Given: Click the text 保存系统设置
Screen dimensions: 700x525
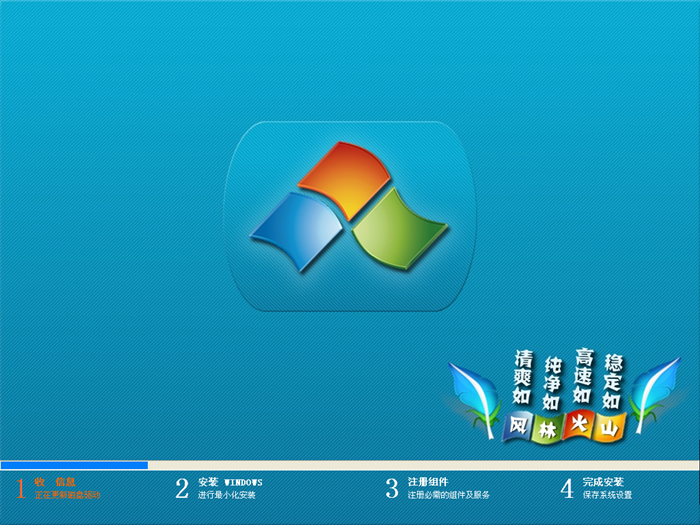Looking at the screenshot, I should tap(607, 495).
